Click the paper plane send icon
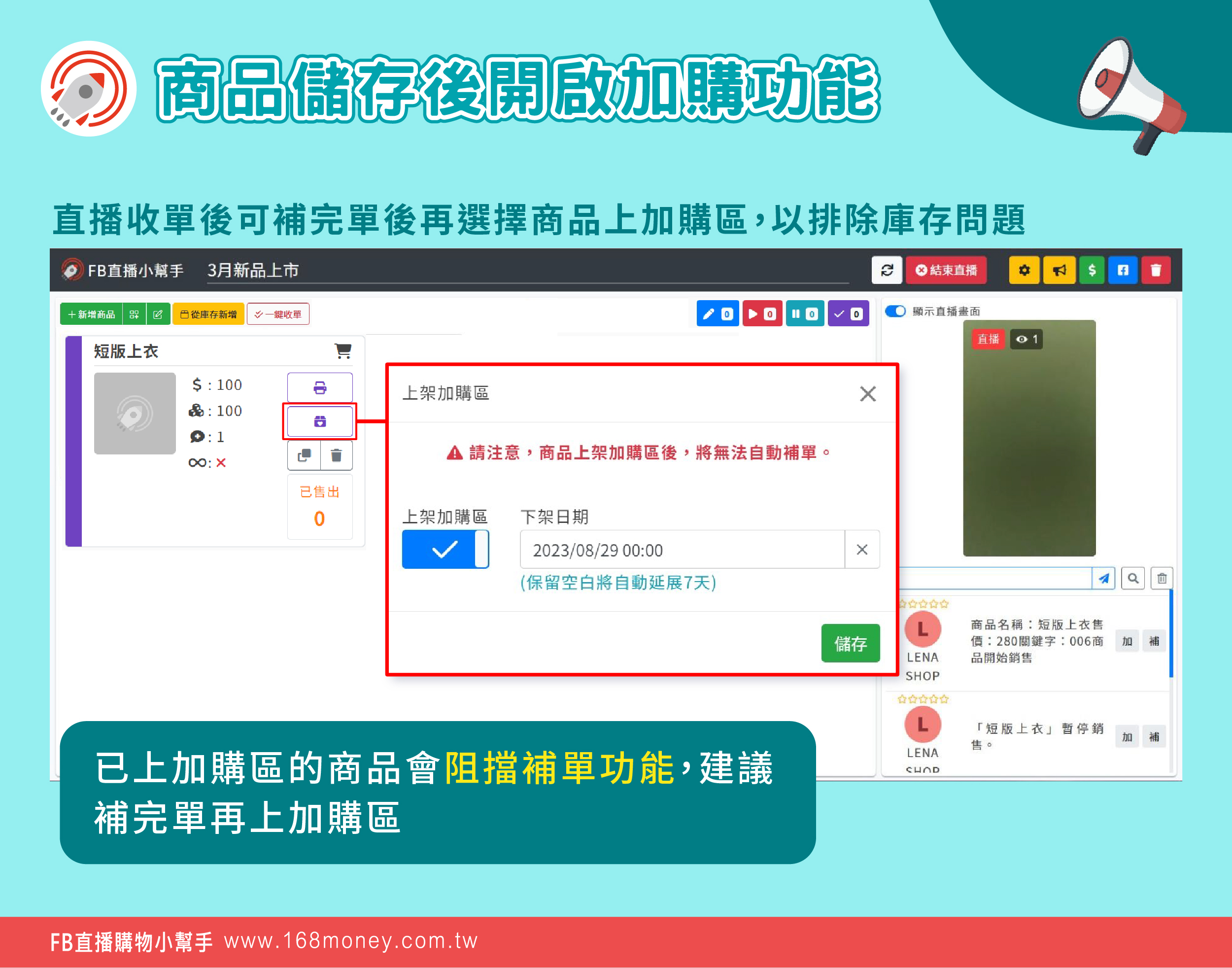 pyautogui.click(x=1103, y=578)
